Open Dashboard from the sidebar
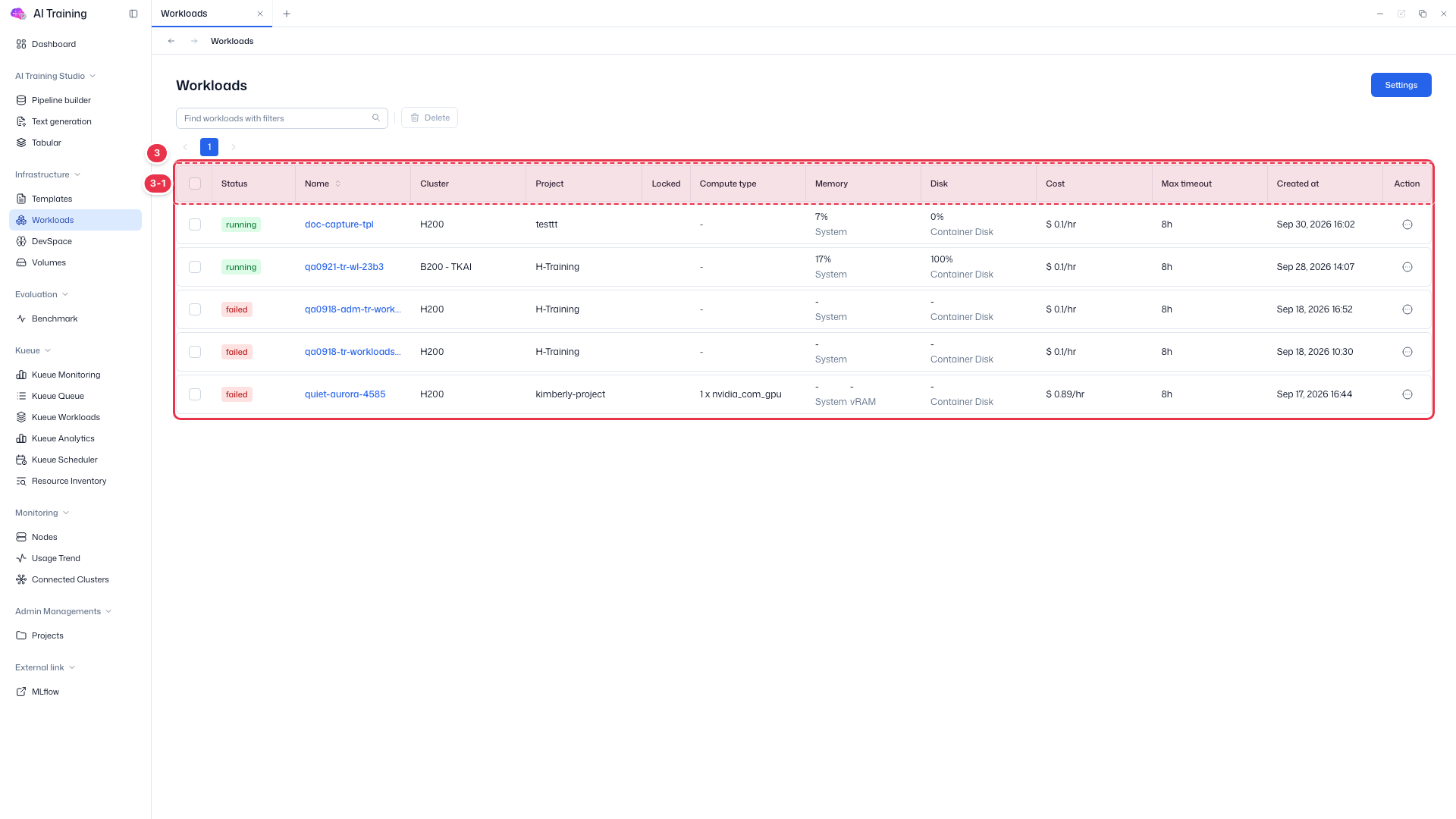The width and height of the screenshot is (1456, 819). coord(75,44)
